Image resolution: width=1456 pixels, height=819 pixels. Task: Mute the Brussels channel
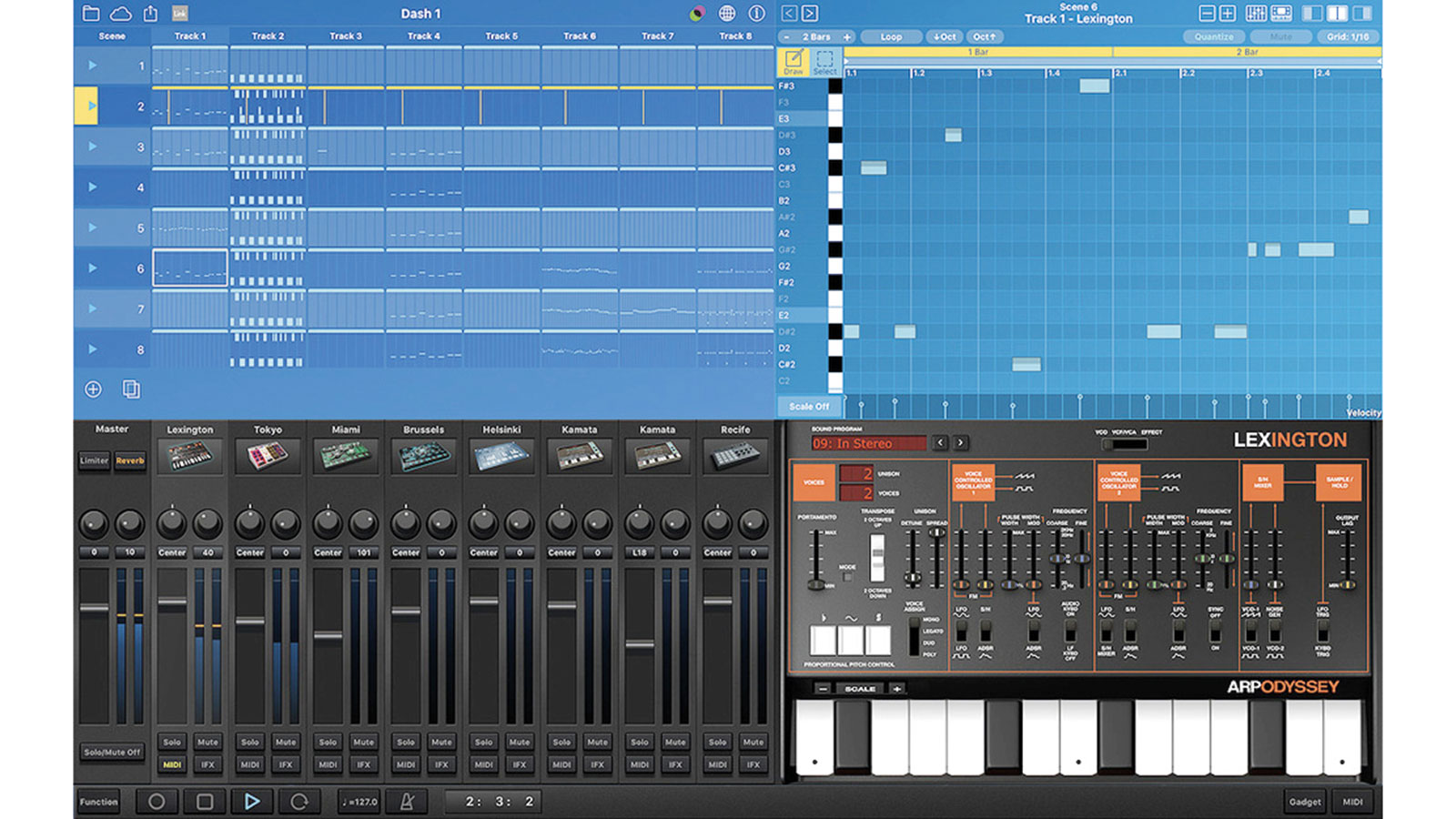[x=441, y=742]
